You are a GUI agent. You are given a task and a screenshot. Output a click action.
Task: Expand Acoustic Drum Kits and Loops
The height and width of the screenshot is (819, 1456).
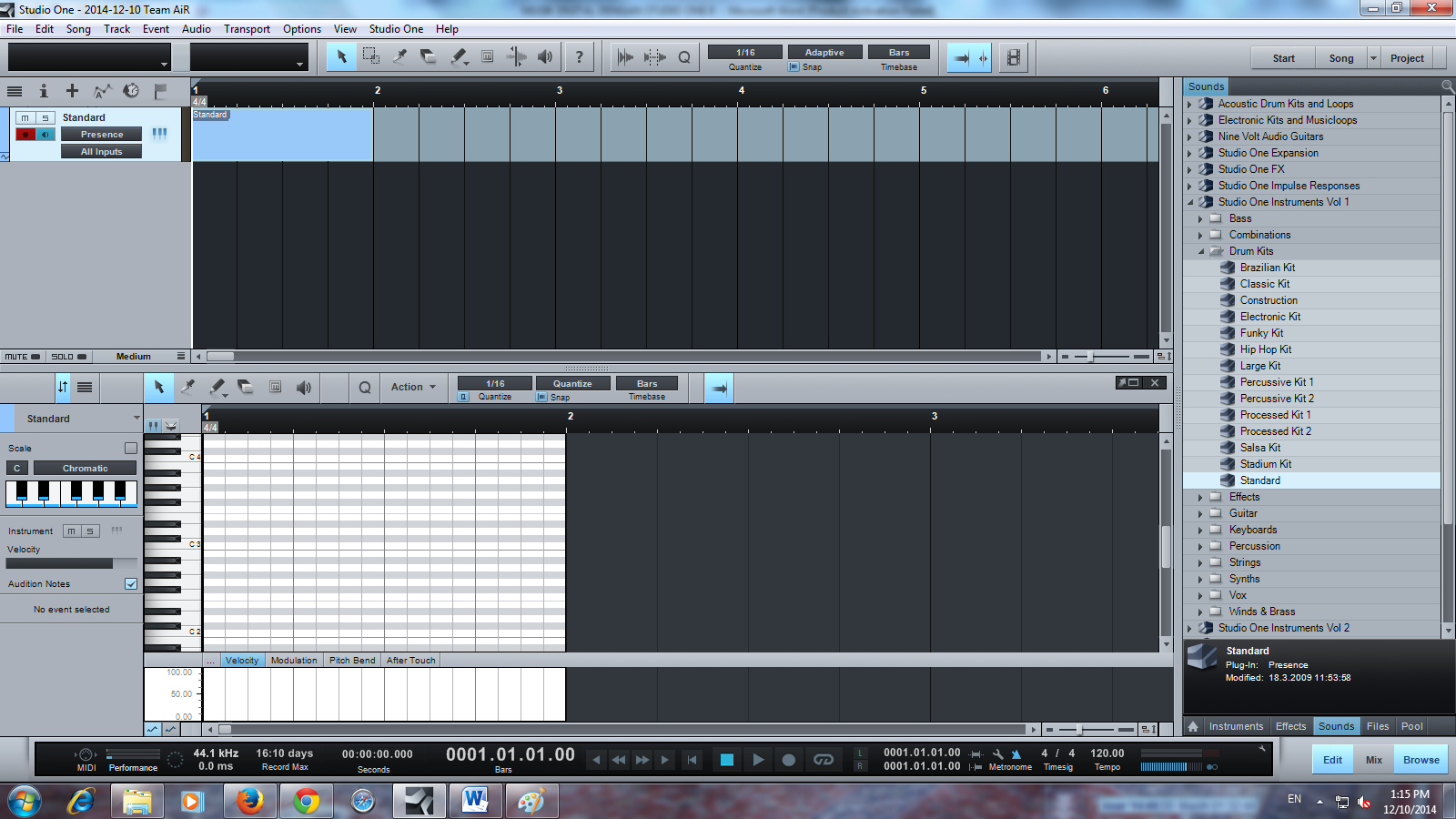click(1190, 104)
